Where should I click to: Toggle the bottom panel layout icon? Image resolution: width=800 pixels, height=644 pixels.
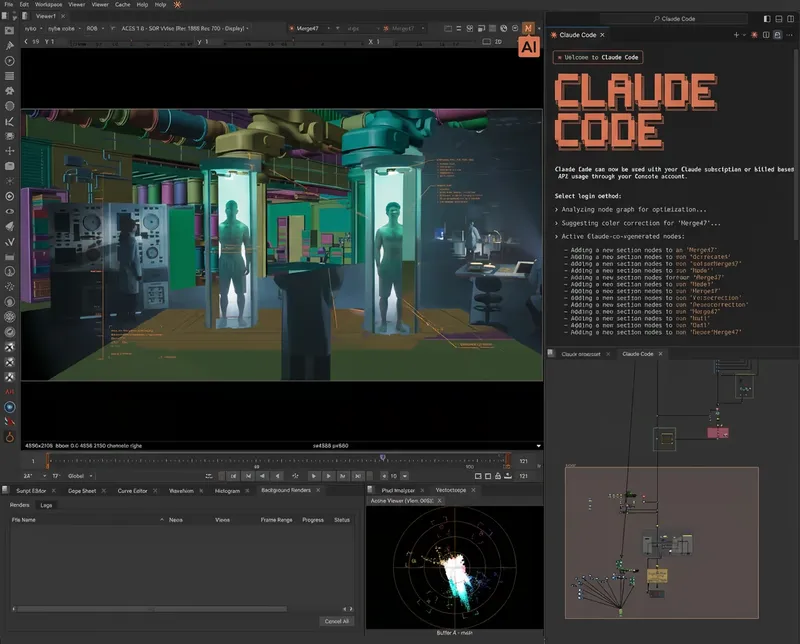[779, 18]
